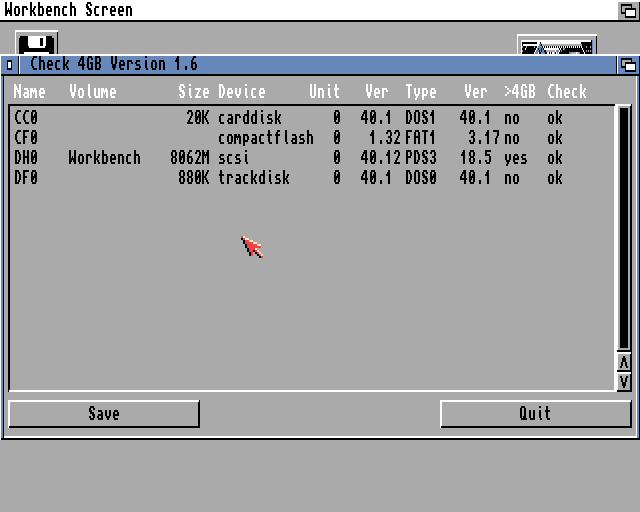Click the Check 4GB window depth gadget
This screenshot has height=512, width=640.
[628, 65]
